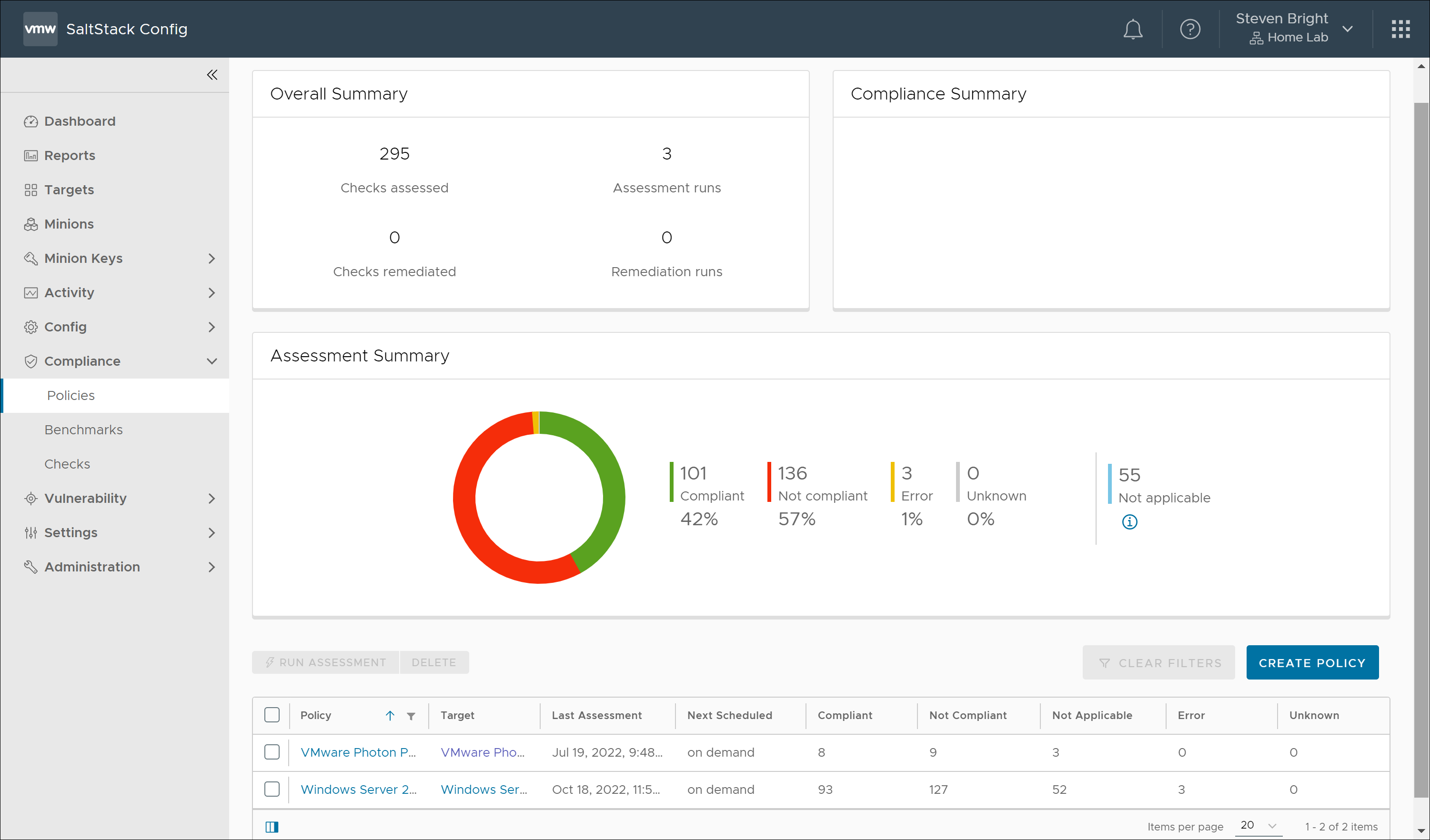Select all policies header checkbox
Screen dimensions: 1430x840
point(272,715)
